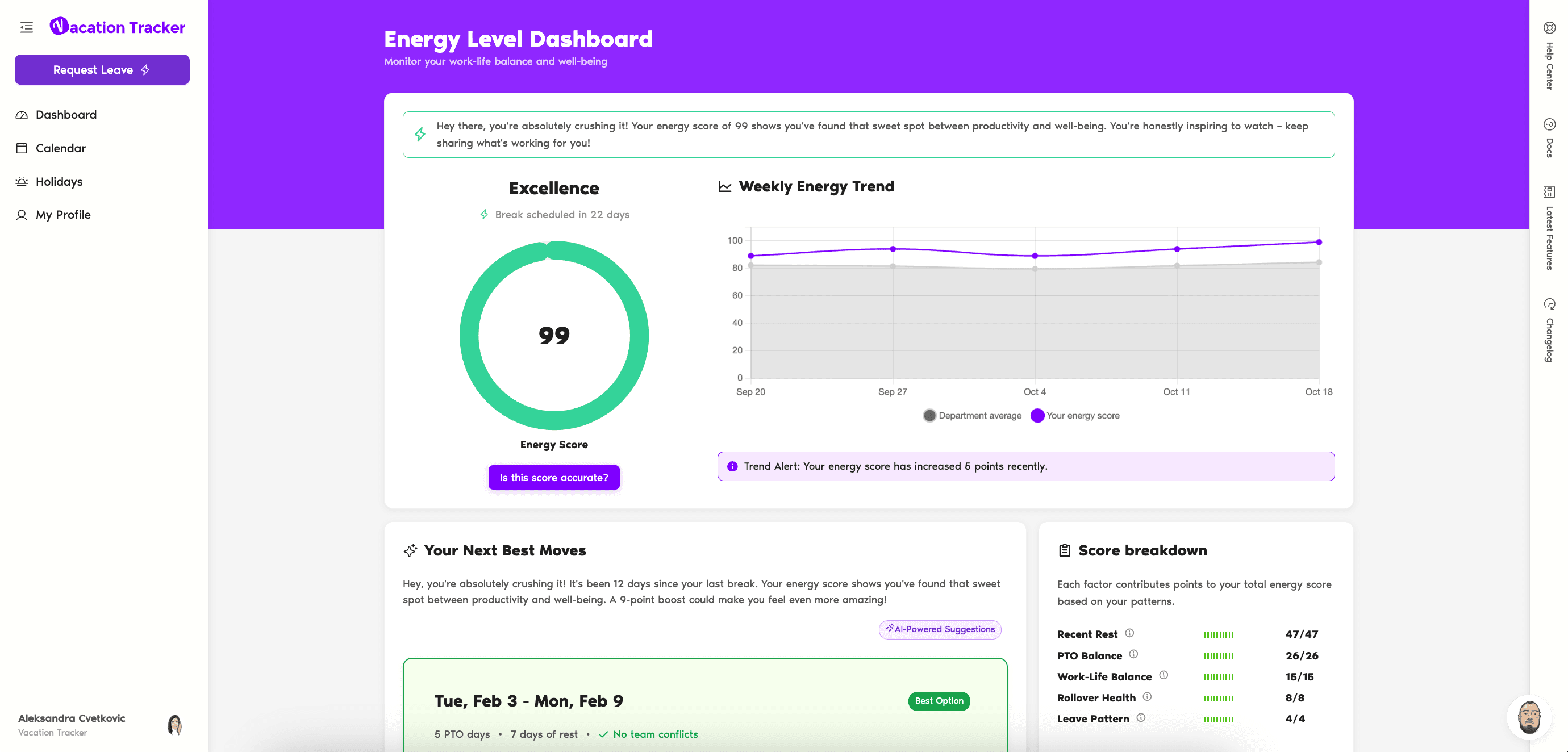This screenshot has width=1568, height=752.
Task: Select the Oct 18 energy score point
Action: point(1319,242)
